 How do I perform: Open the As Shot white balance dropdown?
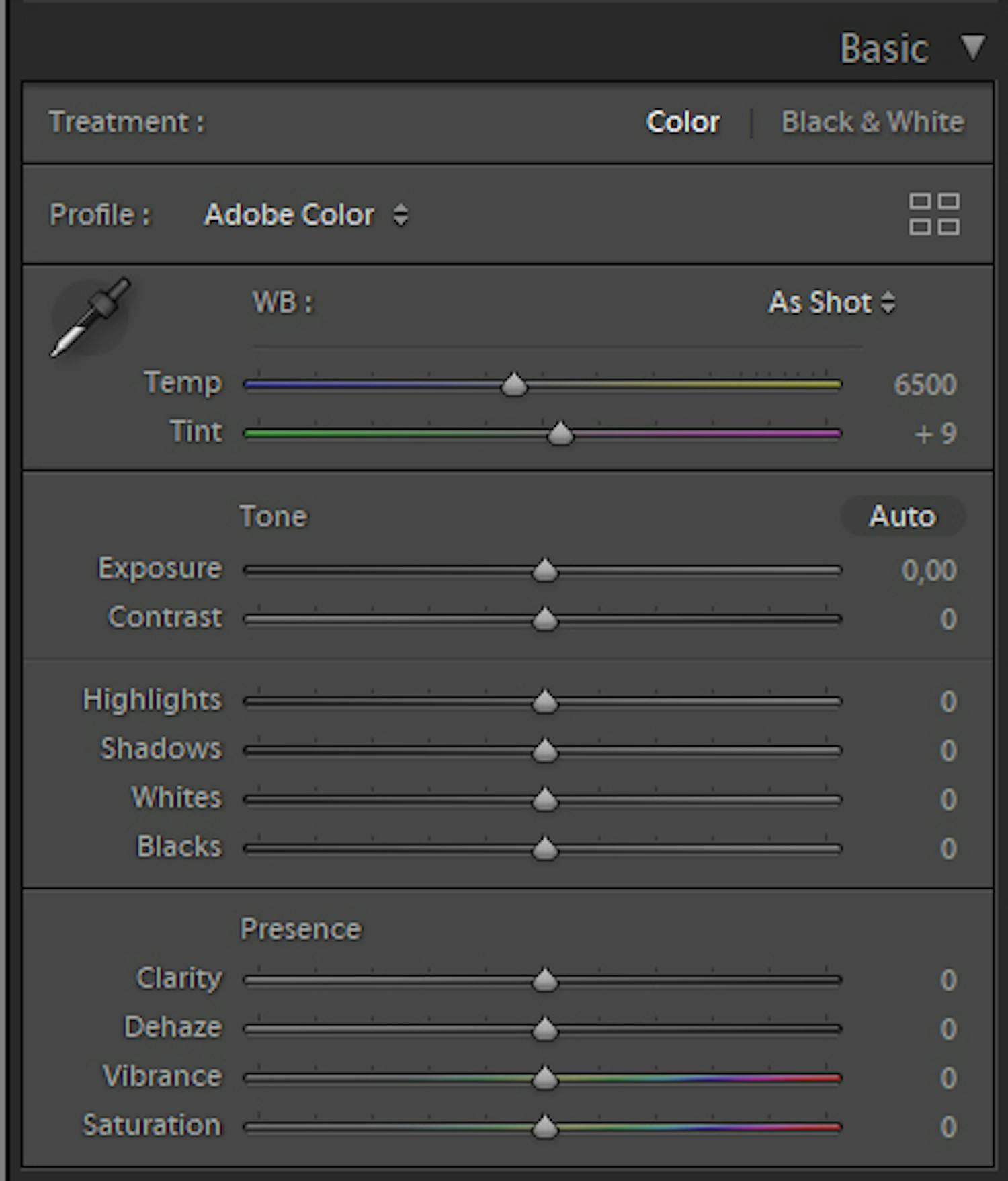coord(832,302)
